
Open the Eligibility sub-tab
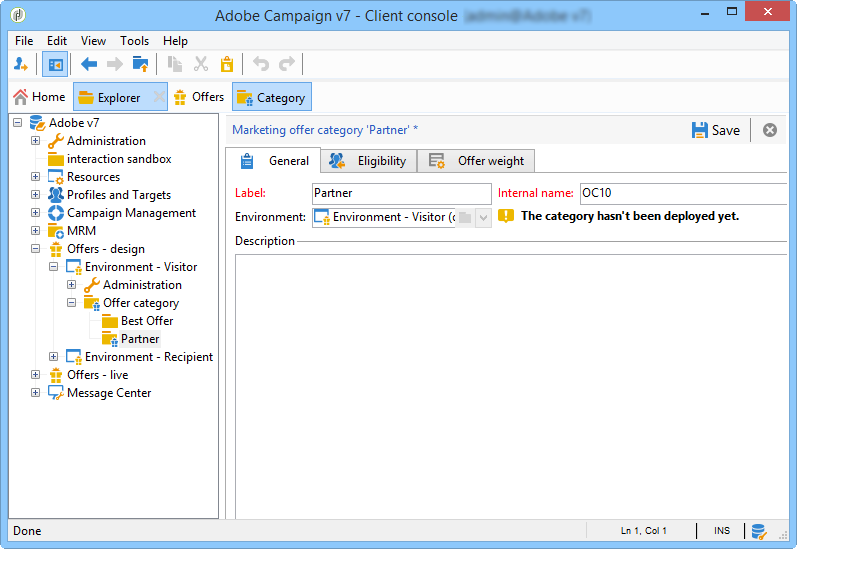pyautogui.click(x=368, y=161)
